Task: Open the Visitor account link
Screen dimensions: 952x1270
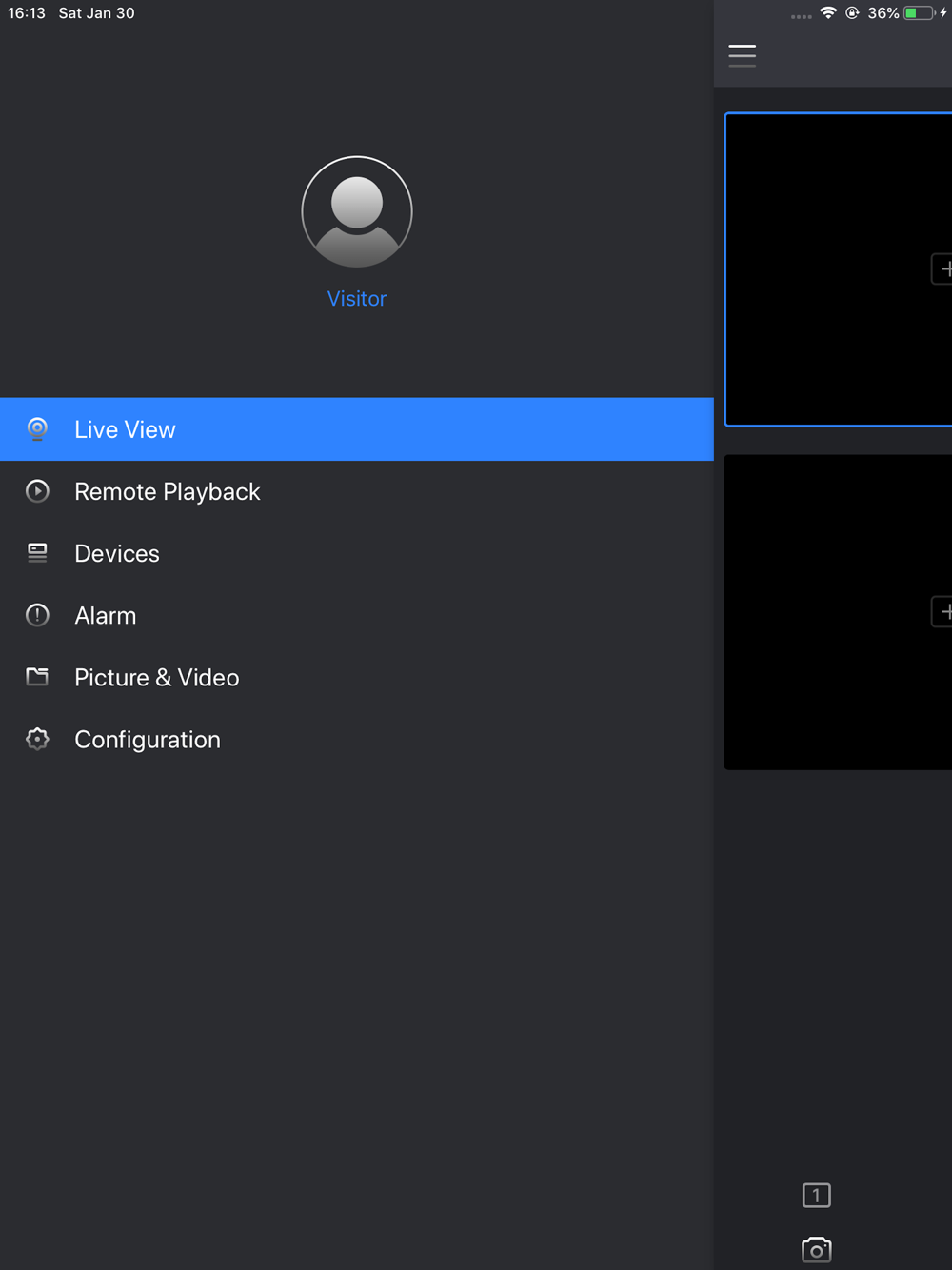Action: tap(357, 299)
